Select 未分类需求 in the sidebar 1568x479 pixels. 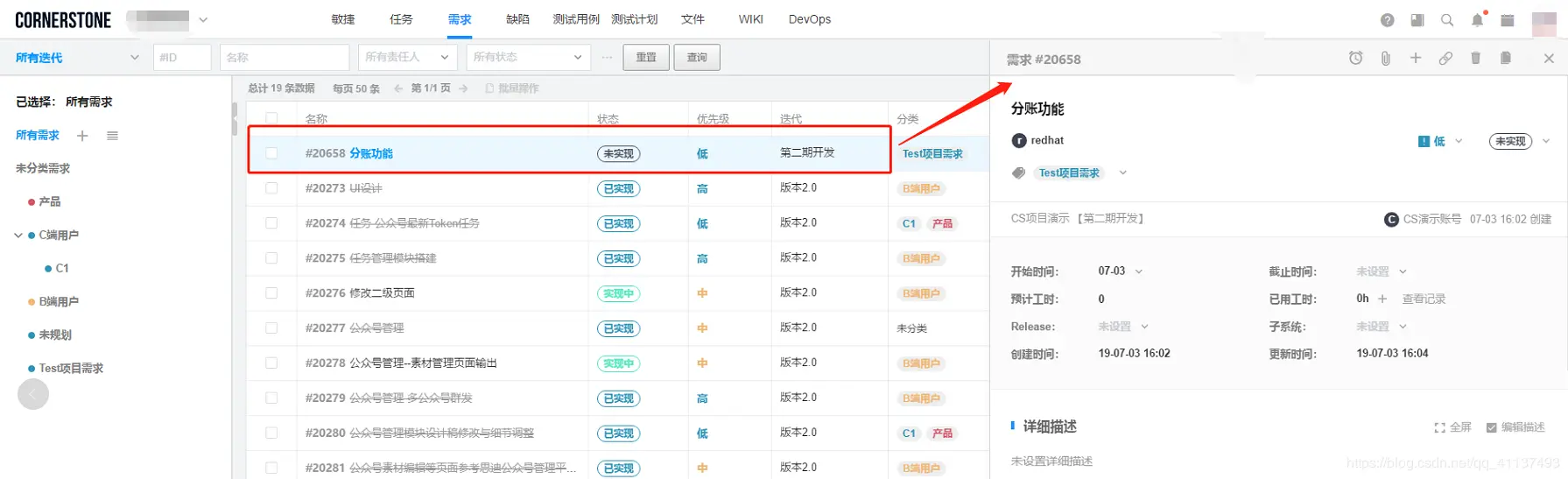[43, 168]
